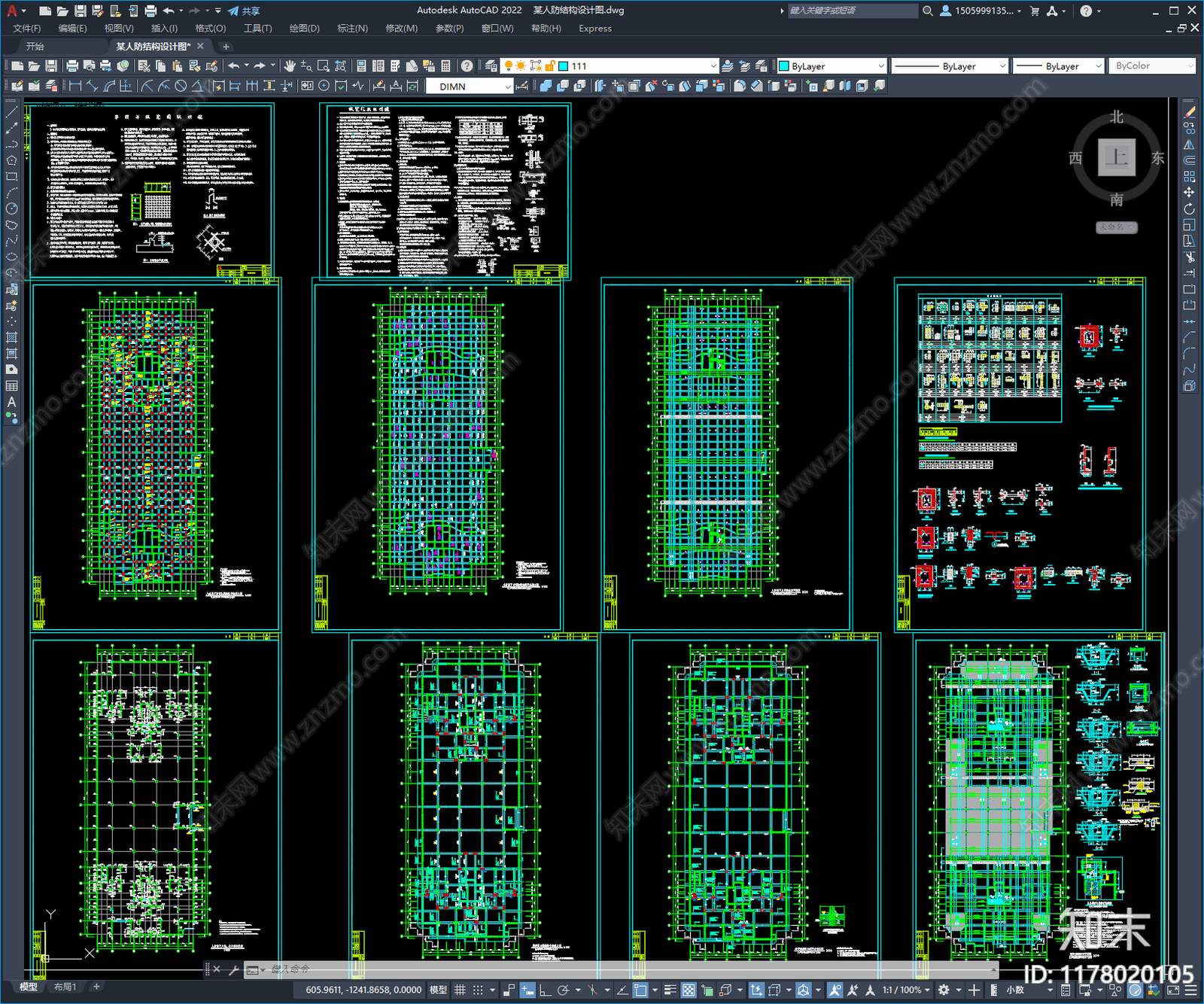1204x1004 pixels.
Task: Click the 上 face of the ViewCube
Action: pyautogui.click(x=1116, y=157)
